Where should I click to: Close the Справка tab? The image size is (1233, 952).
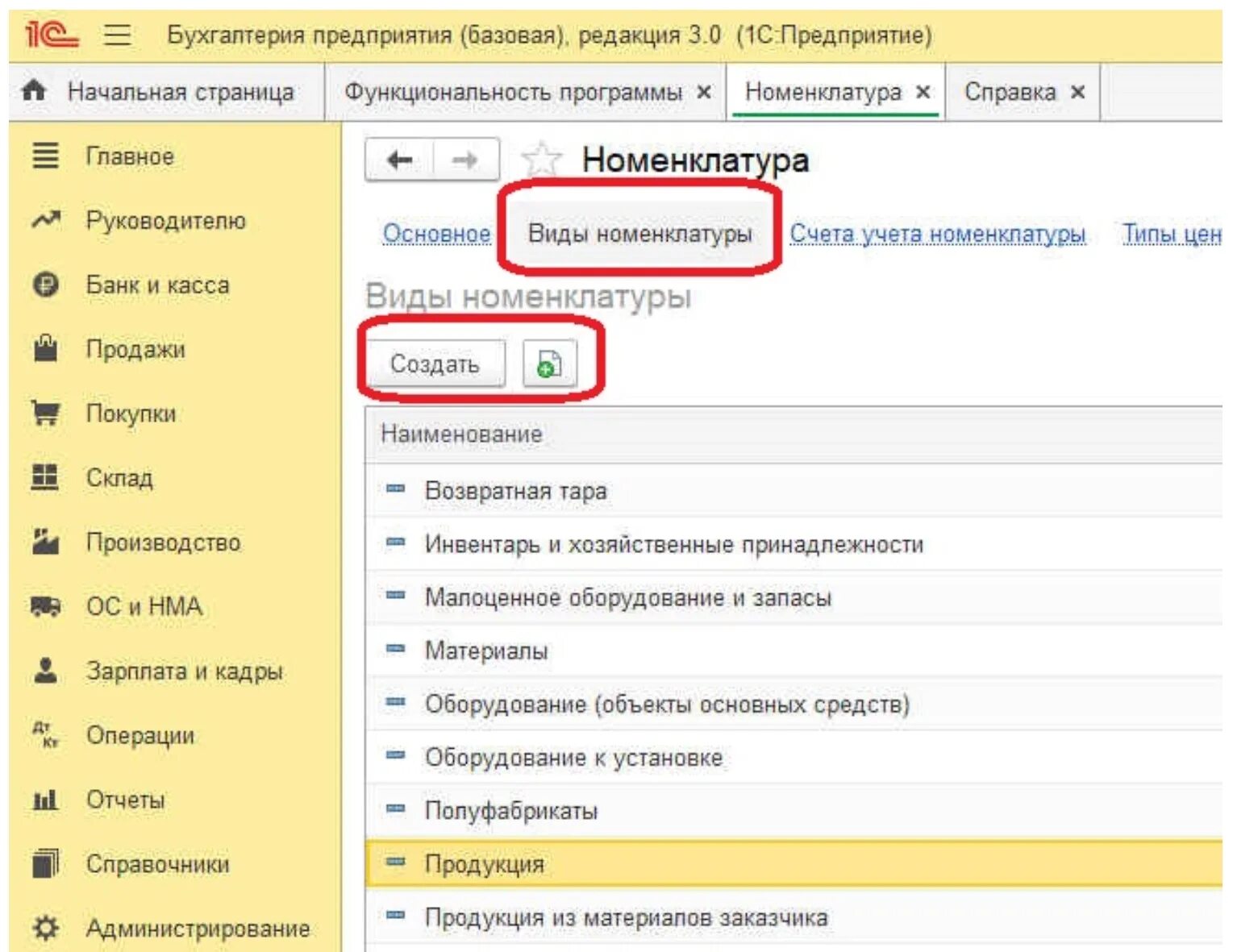(1077, 92)
